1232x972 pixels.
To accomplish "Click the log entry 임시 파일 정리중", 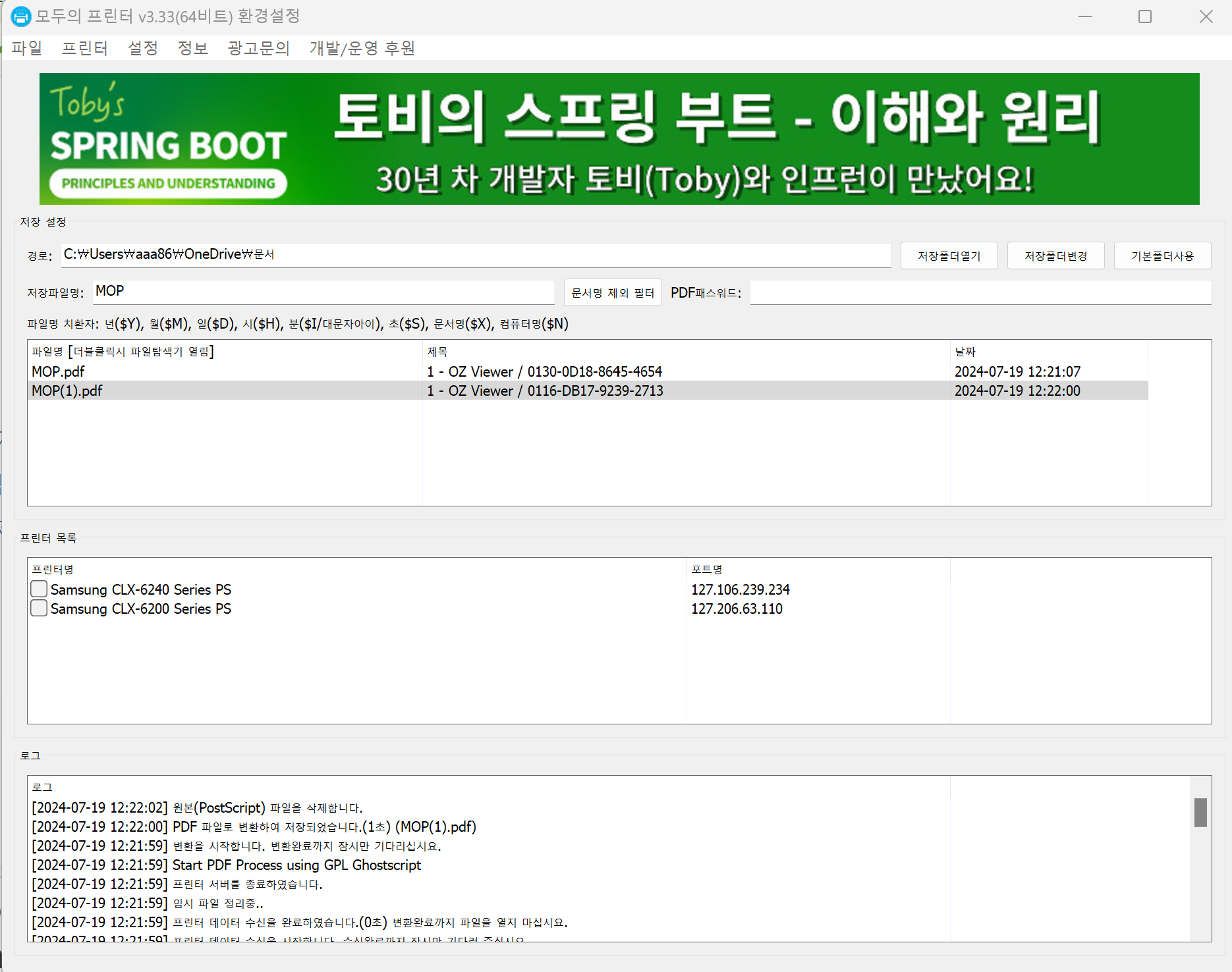I will click(148, 903).
